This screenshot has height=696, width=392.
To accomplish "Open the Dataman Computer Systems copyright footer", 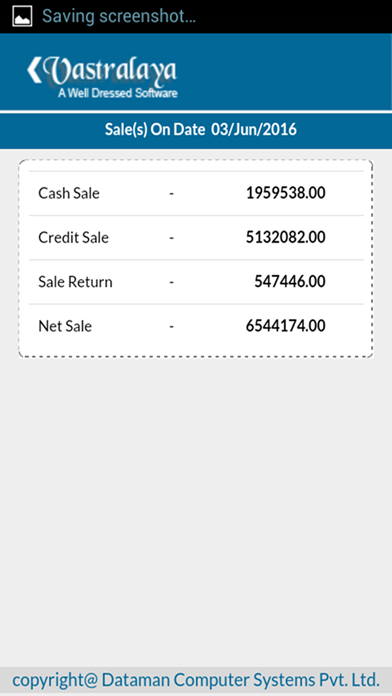I will point(196,680).
